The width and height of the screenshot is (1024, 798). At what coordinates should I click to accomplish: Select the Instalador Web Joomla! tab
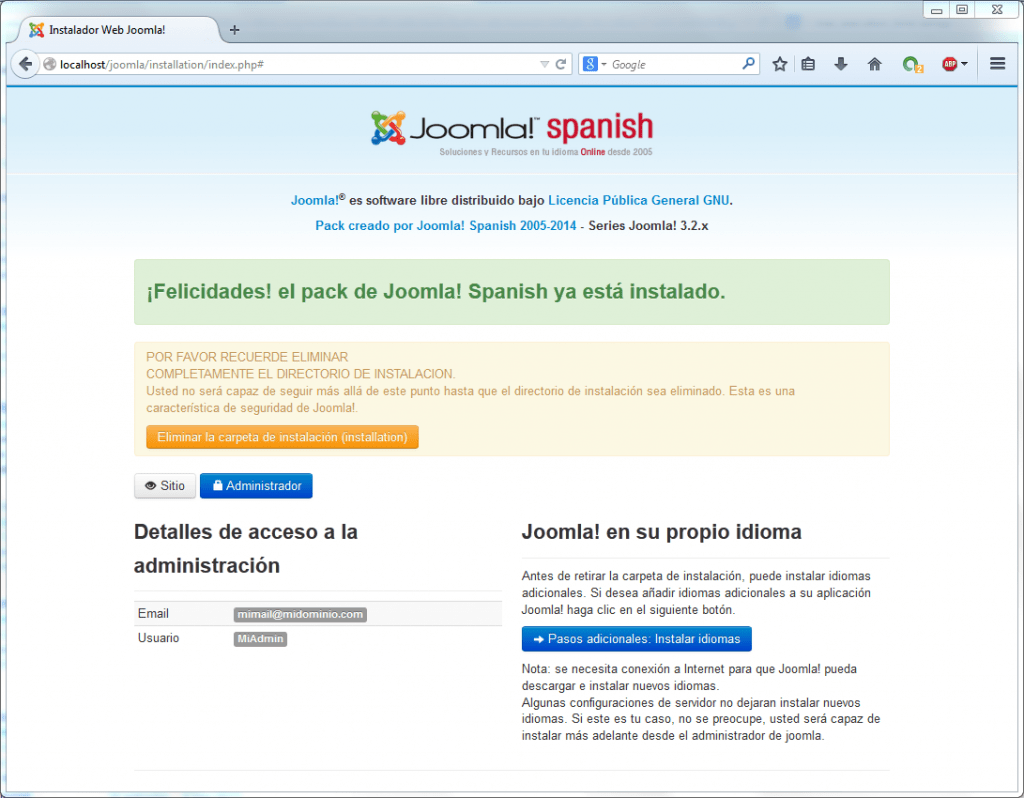110,29
